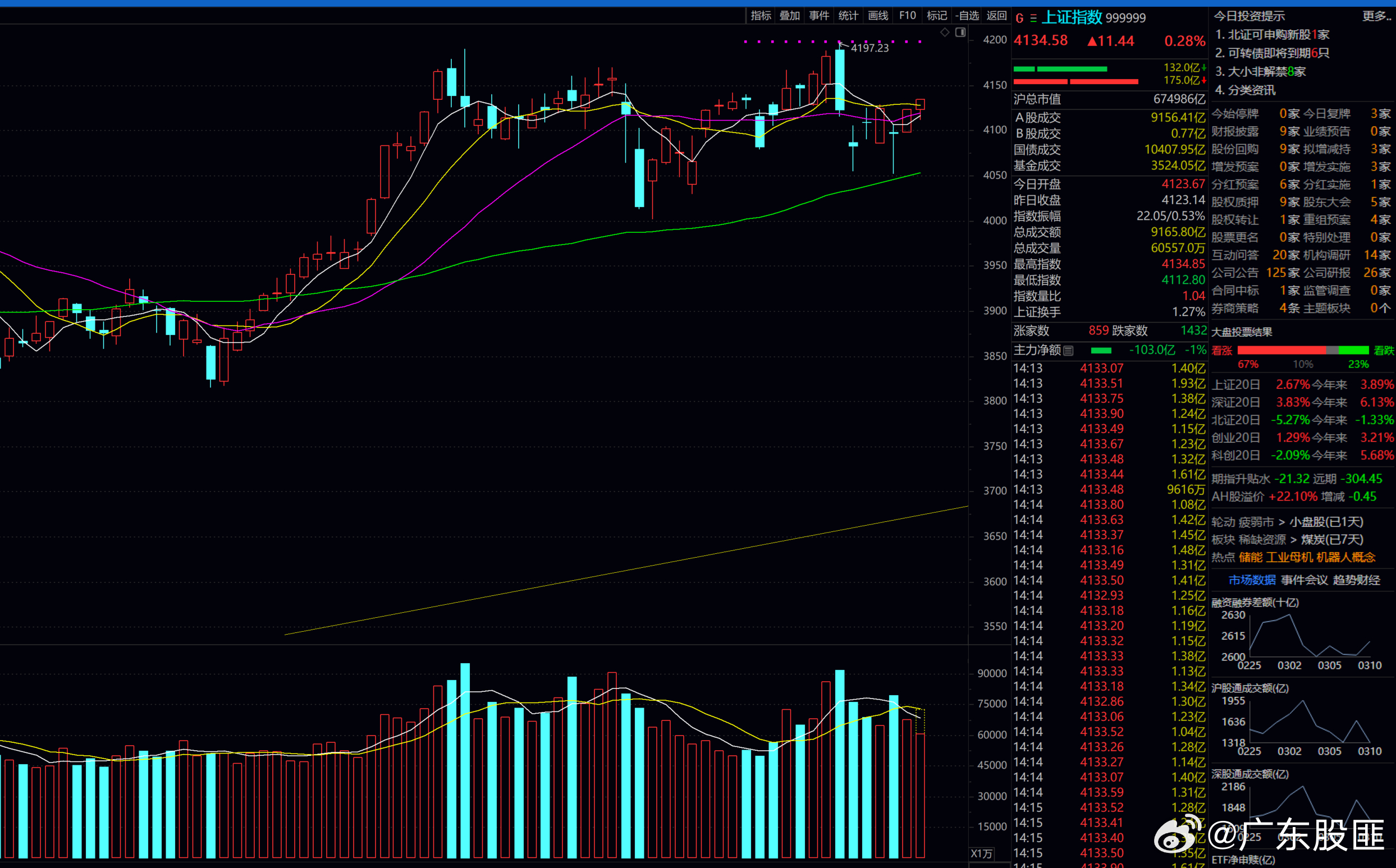
Task: Toggle -自选 watchlist removal button
Action: point(967,16)
